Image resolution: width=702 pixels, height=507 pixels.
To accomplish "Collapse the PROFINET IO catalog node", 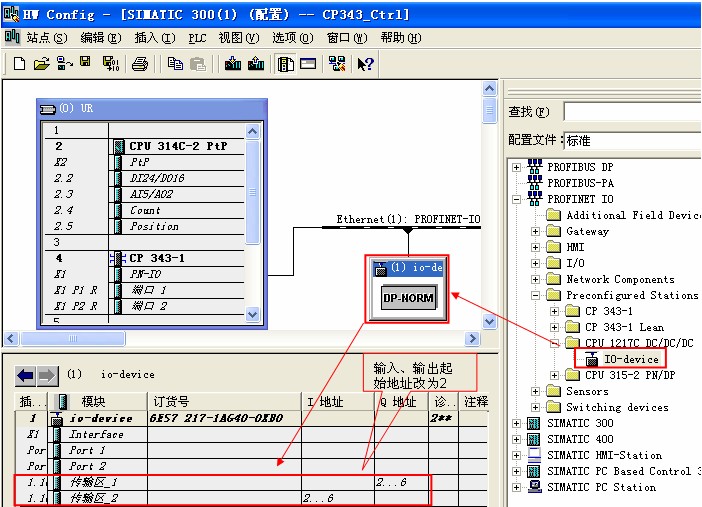I will pos(516,199).
